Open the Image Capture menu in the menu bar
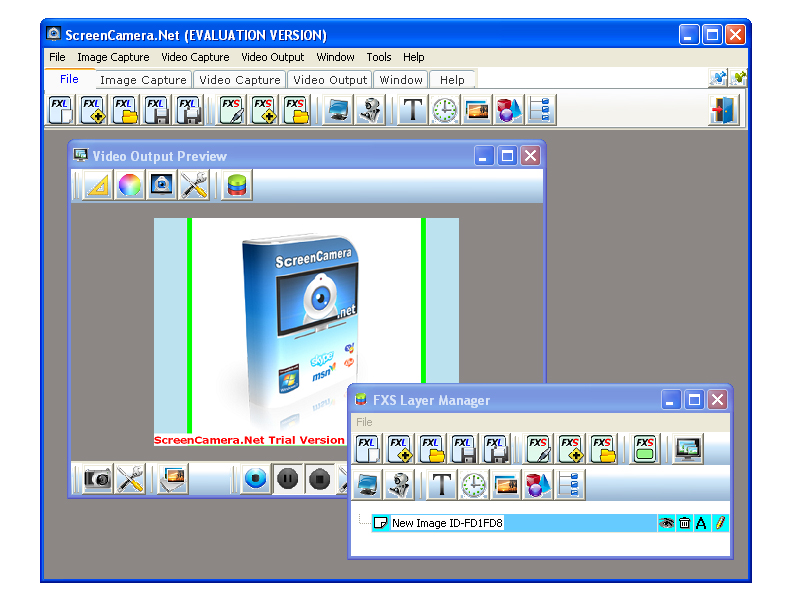The width and height of the screenshot is (800, 600). (x=113, y=57)
